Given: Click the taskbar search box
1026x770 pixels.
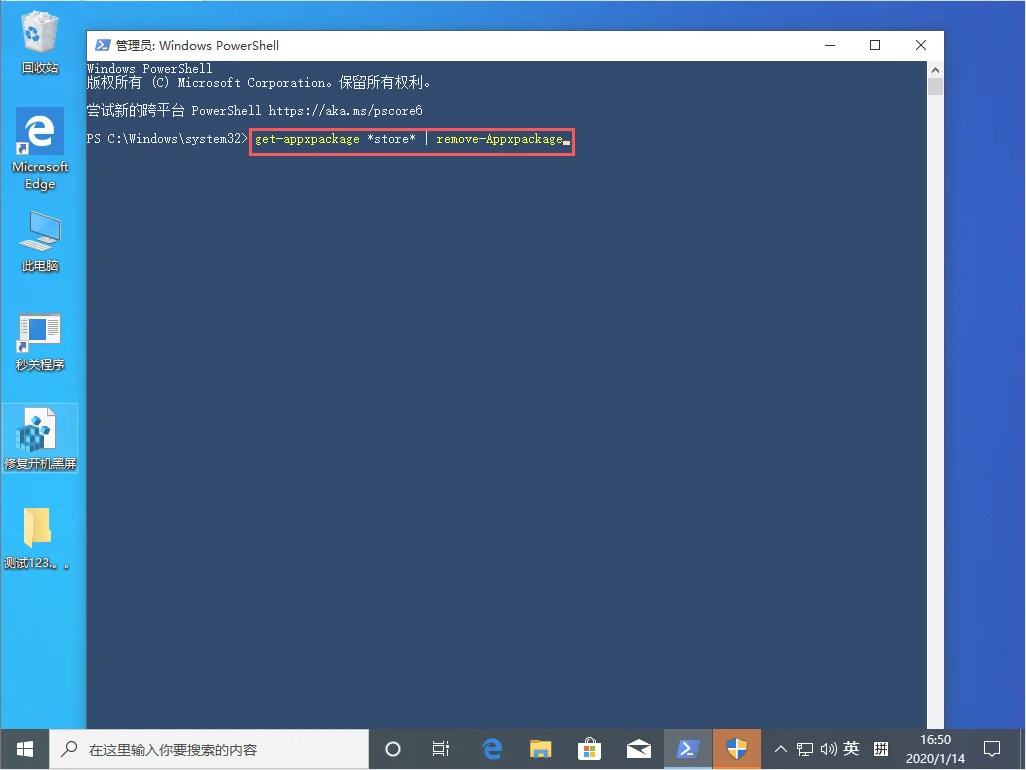Looking at the screenshot, I should pos(209,749).
